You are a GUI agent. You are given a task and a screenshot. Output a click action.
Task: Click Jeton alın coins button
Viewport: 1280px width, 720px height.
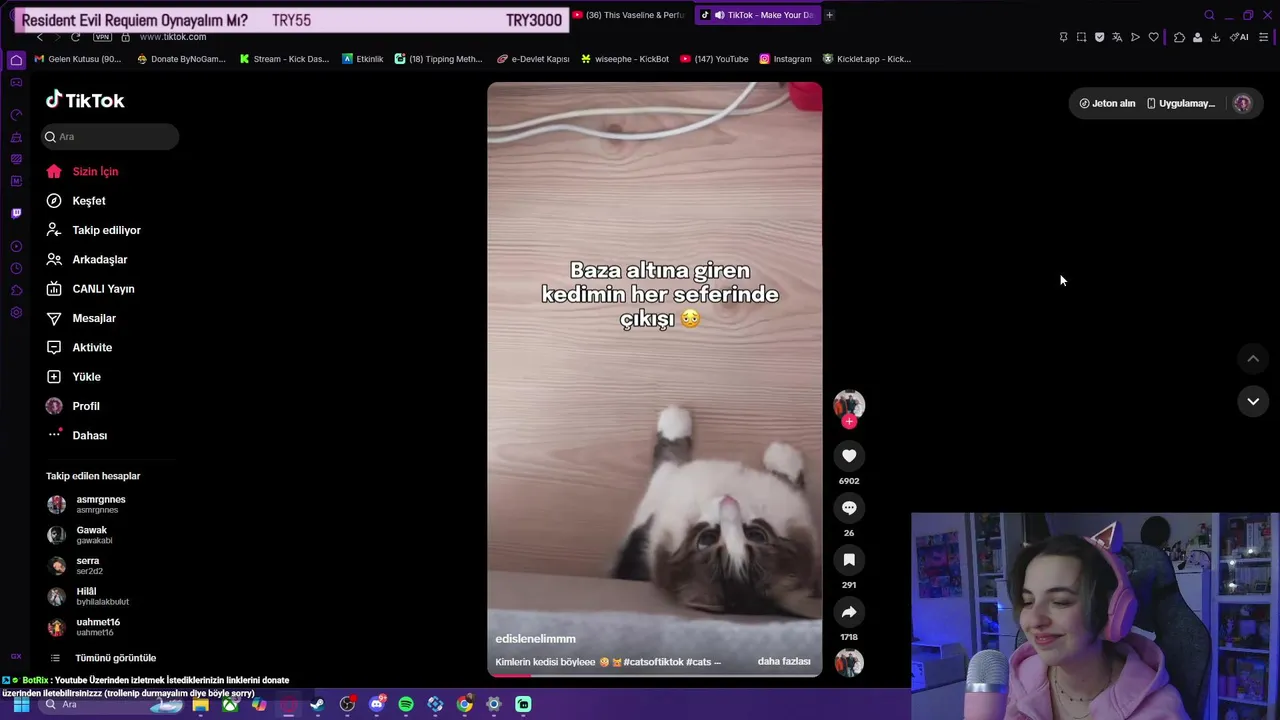click(1107, 103)
